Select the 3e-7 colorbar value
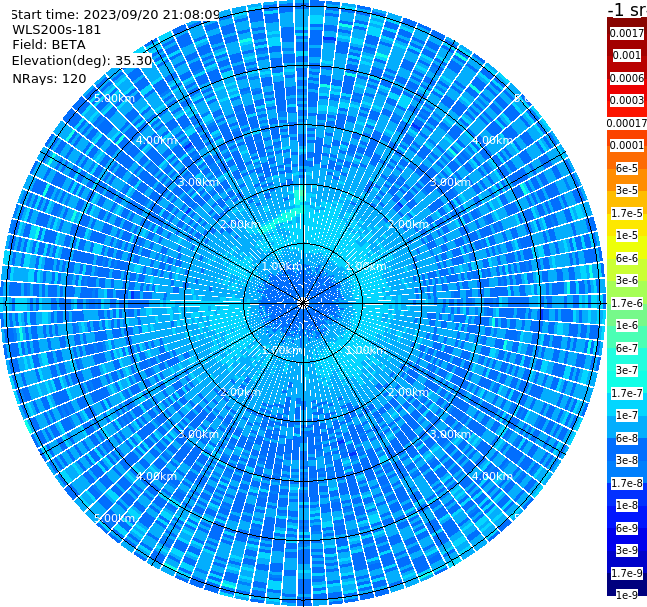This screenshot has width=647, height=607. (x=627, y=371)
